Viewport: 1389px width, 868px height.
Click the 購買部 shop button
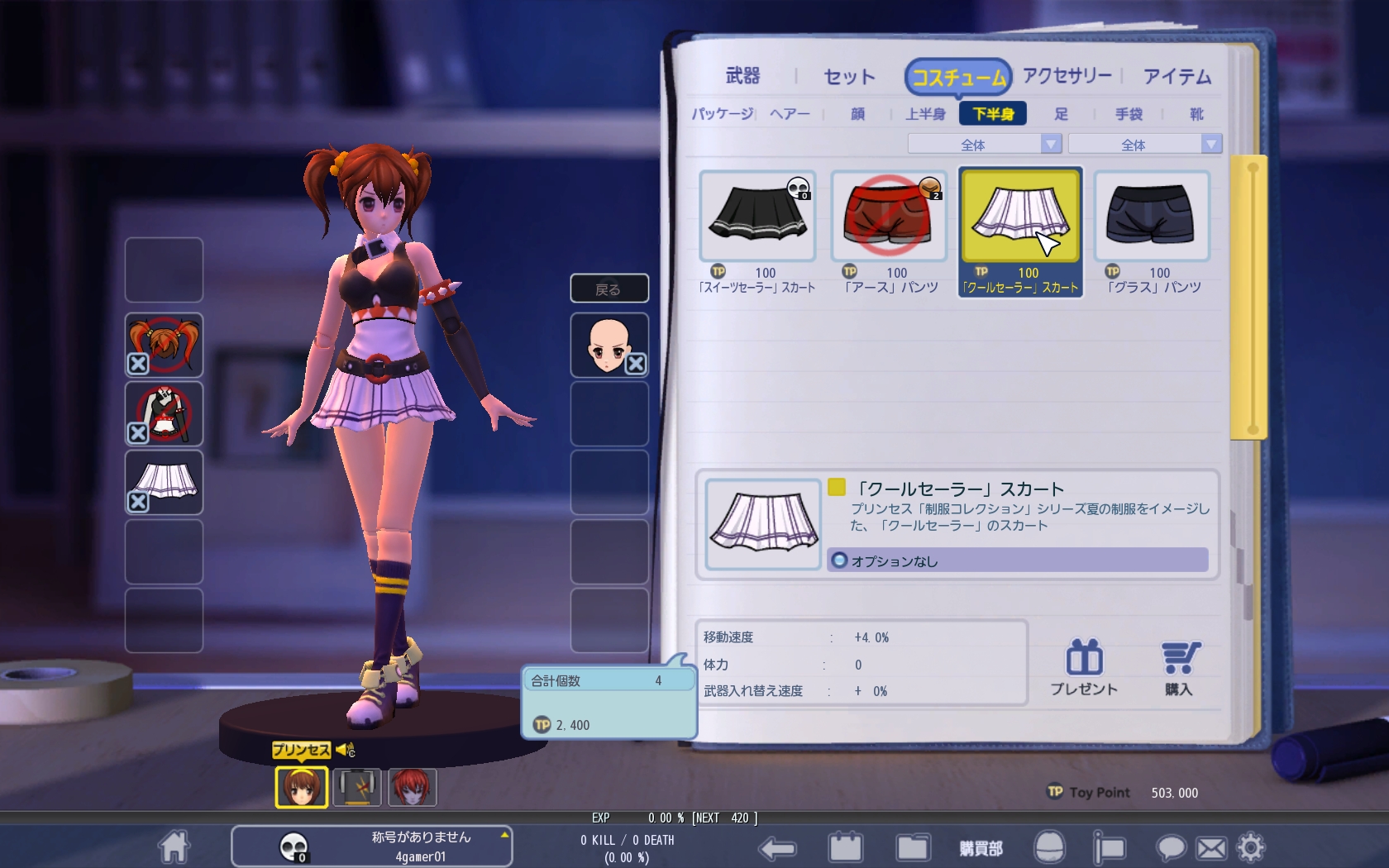point(981,848)
